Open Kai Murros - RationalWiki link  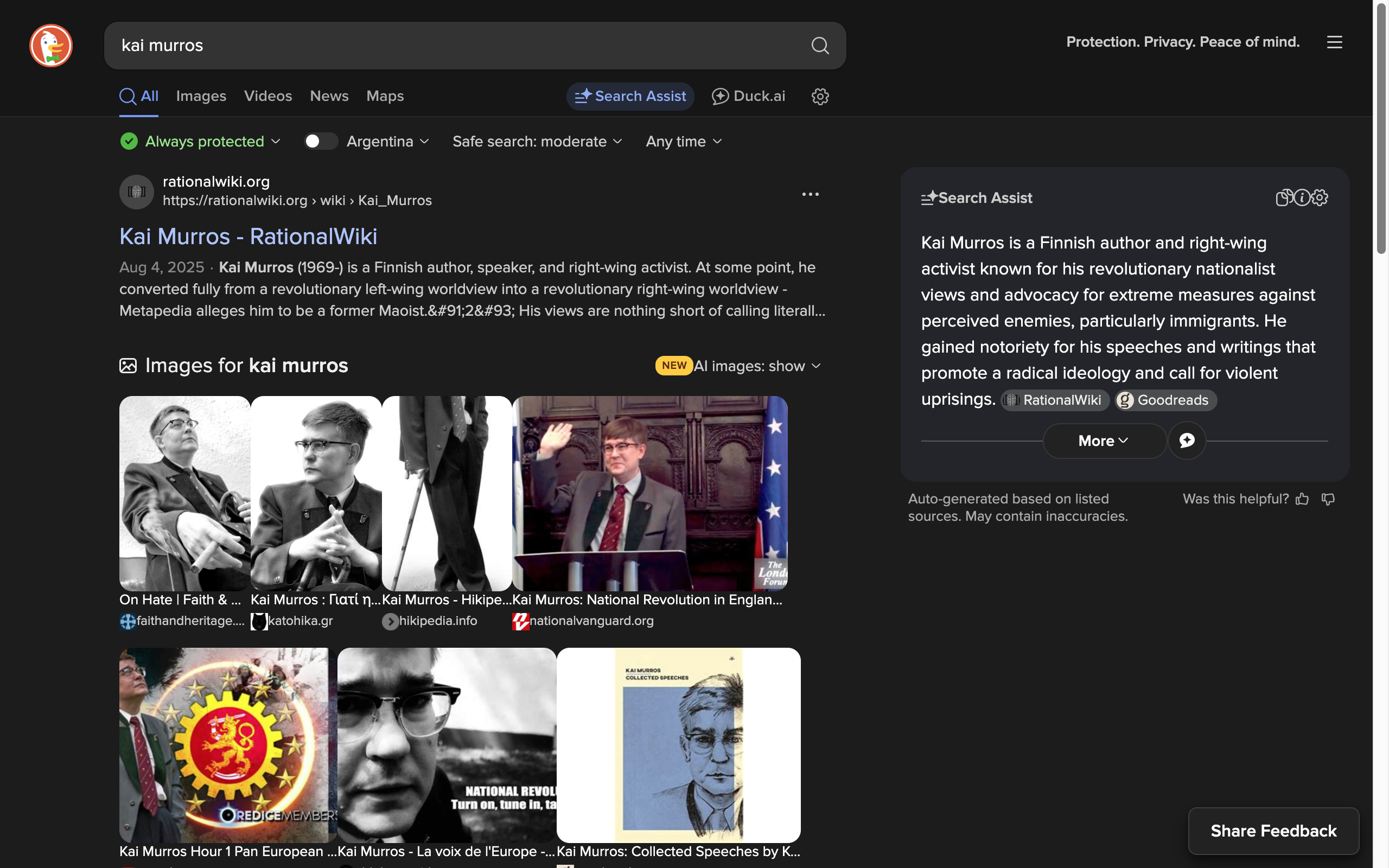(x=248, y=237)
